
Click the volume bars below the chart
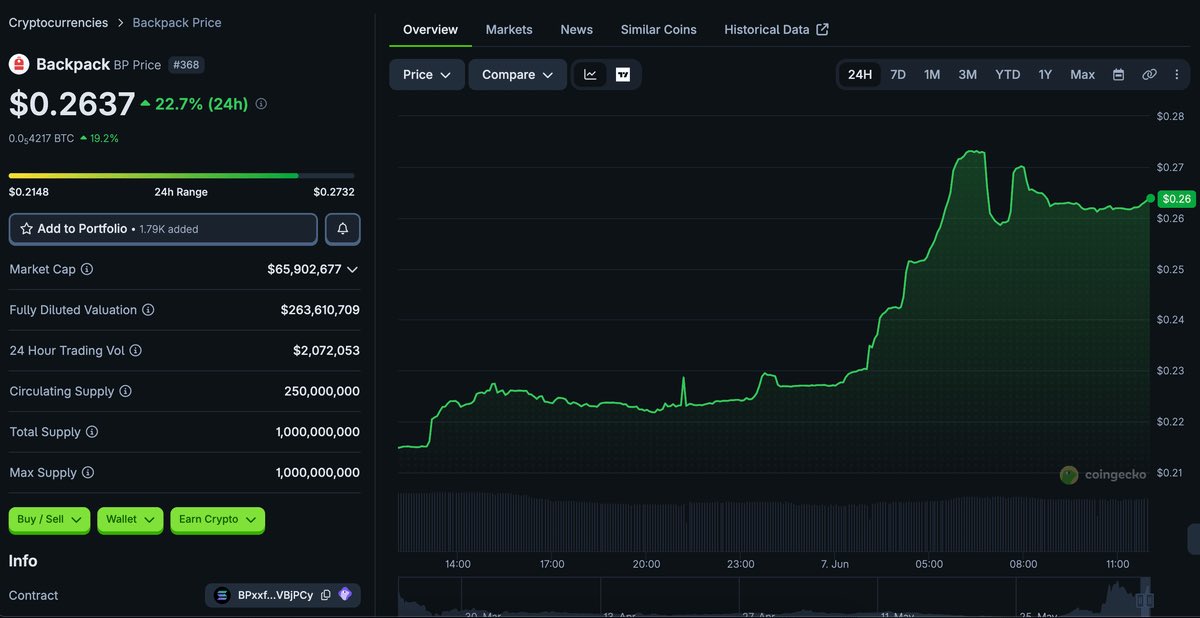tap(774, 523)
